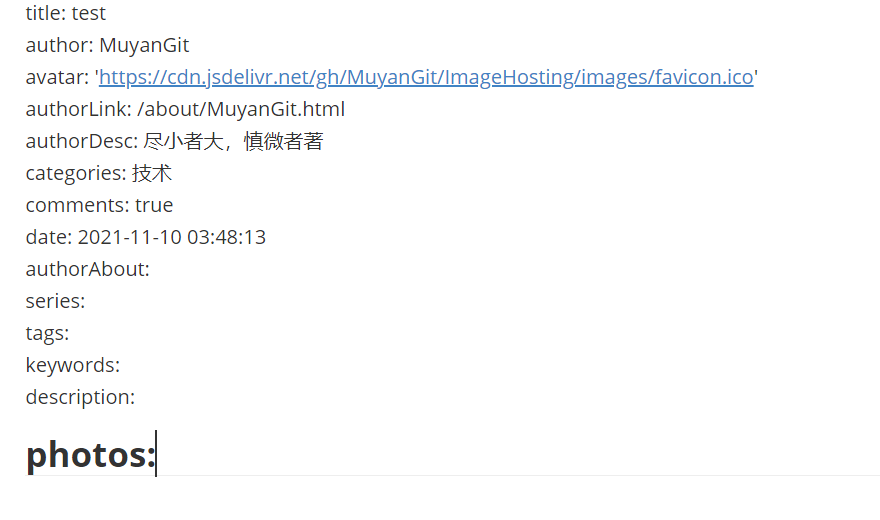The width and height of the screenshot is (880, 520).
Task: Place cursor after keywords: field
Action: (x=121, y=365)
